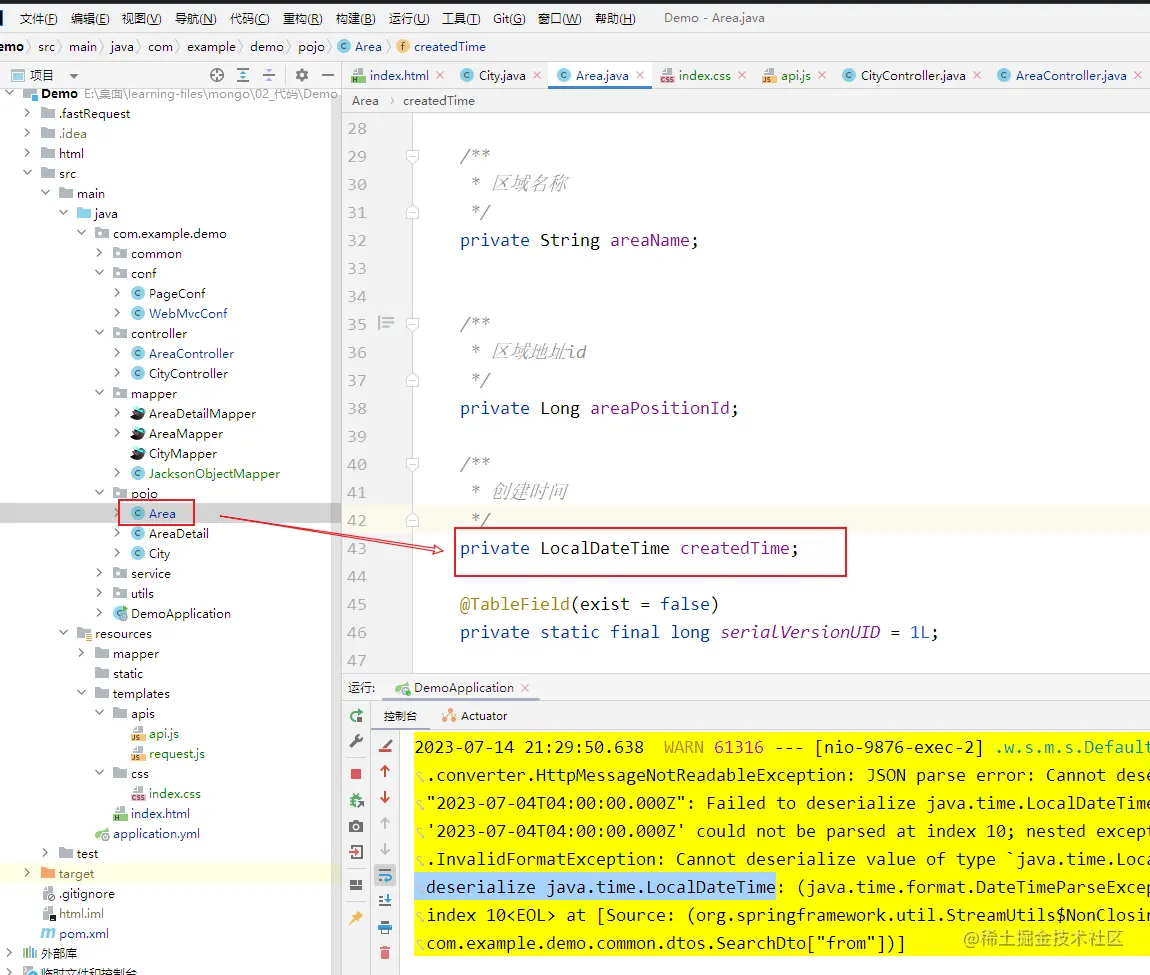Image resolution: width=1150 pixels, height=975 pixels.
Task: Close the index.css tab
Action: pyautogui.click(x=742, y=75)
